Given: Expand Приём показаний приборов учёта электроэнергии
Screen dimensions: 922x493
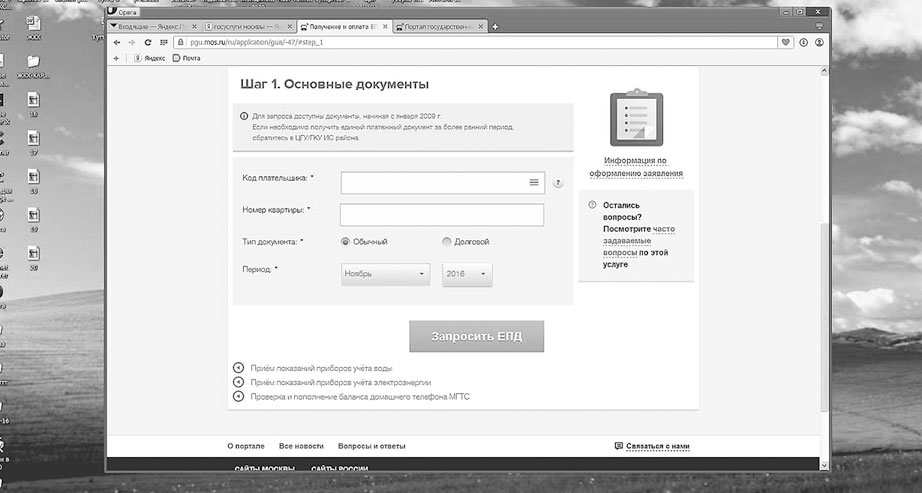Looking at the screenshot, I should (238, 382).
